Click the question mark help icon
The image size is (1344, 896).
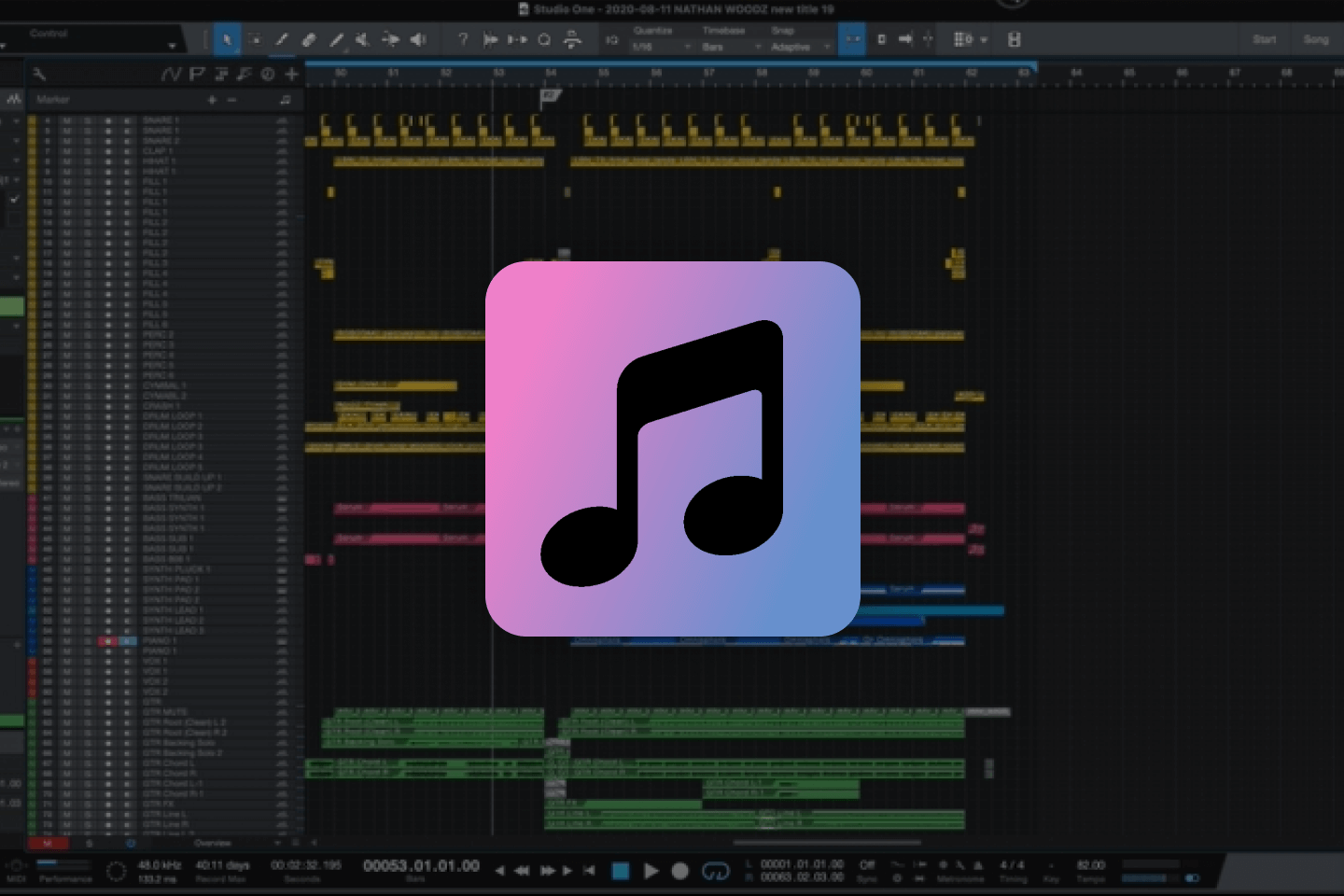463,39
